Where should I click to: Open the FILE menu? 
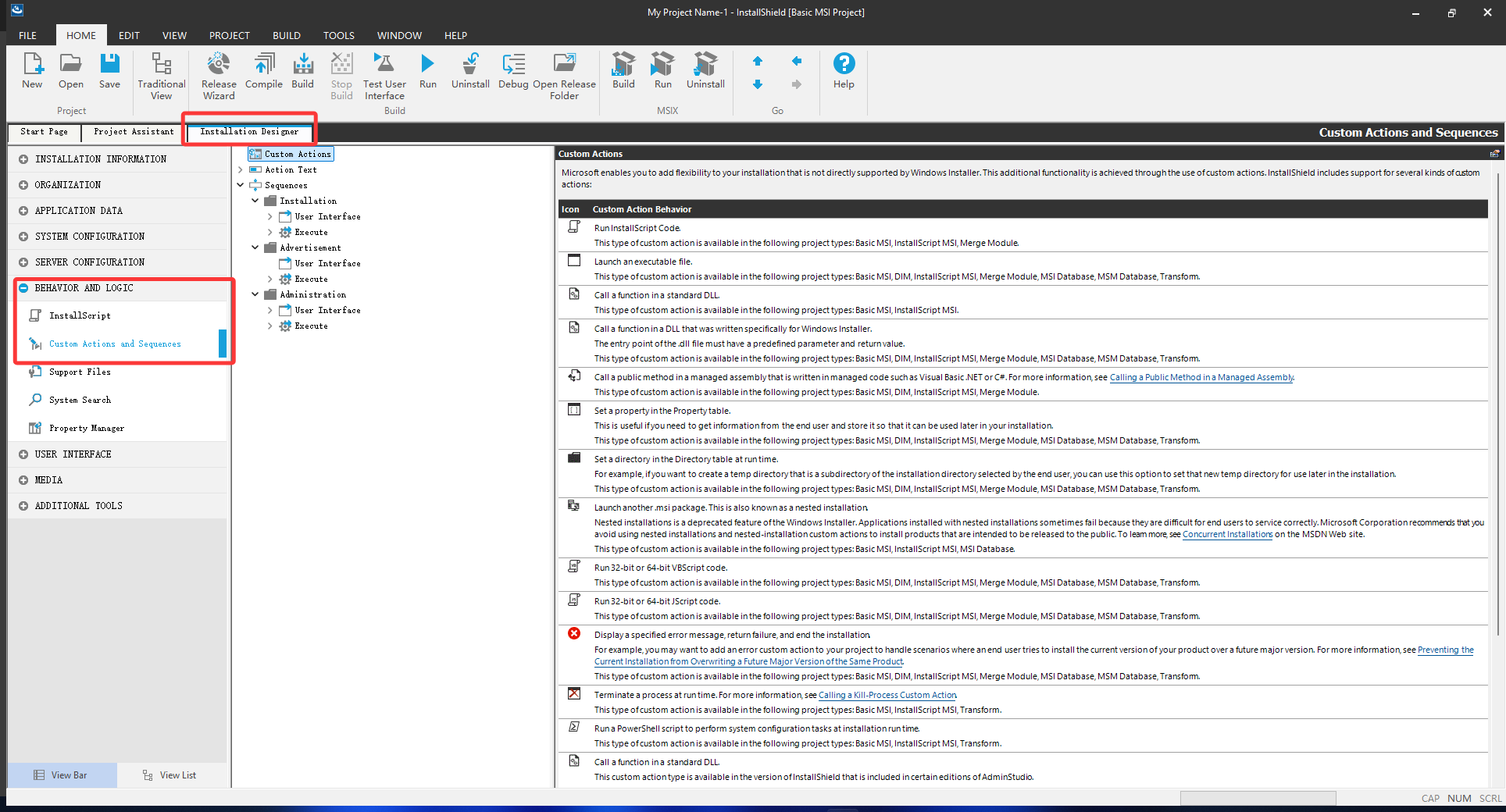click(28, 35)
